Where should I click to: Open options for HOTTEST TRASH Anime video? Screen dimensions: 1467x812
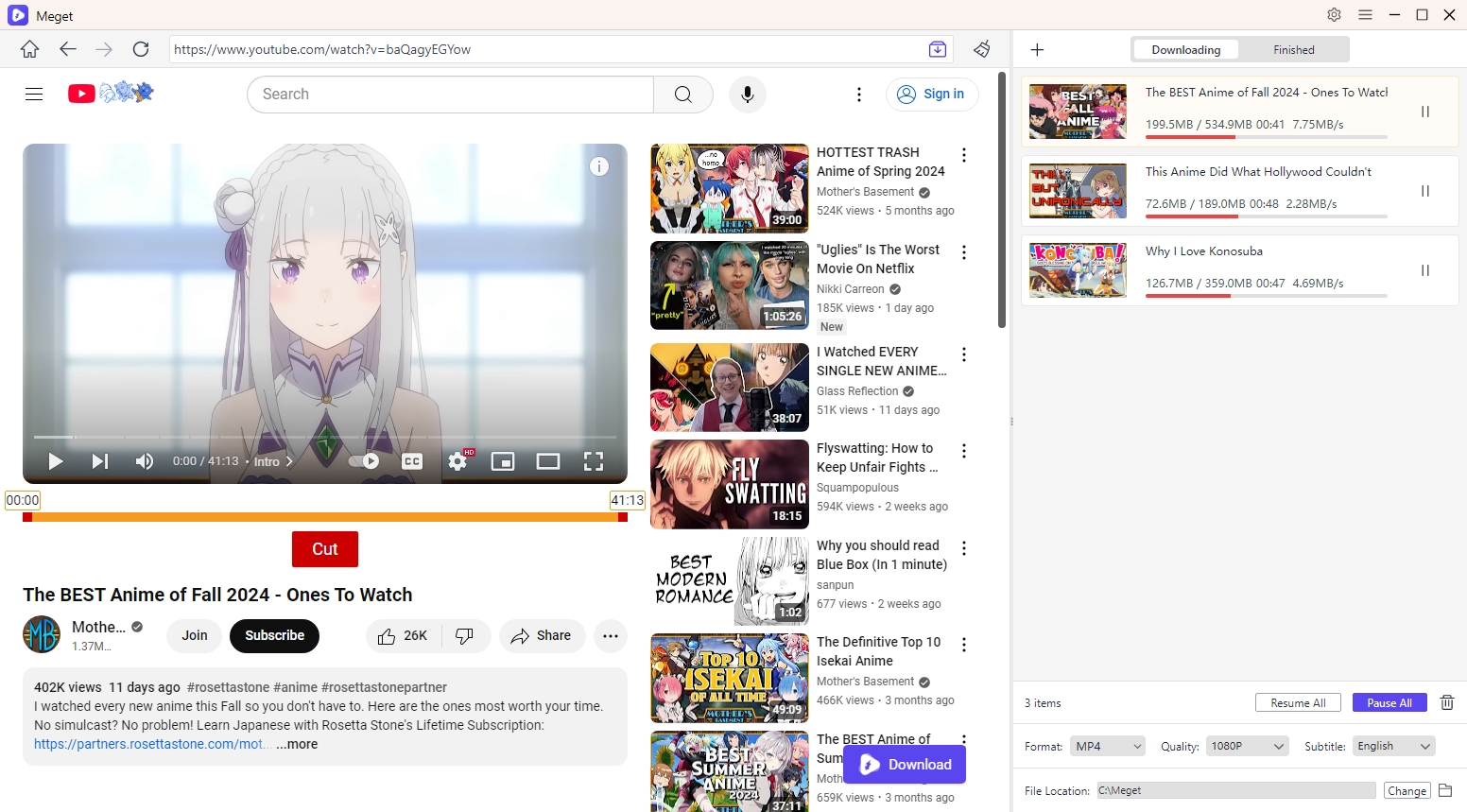pos(964,155)
